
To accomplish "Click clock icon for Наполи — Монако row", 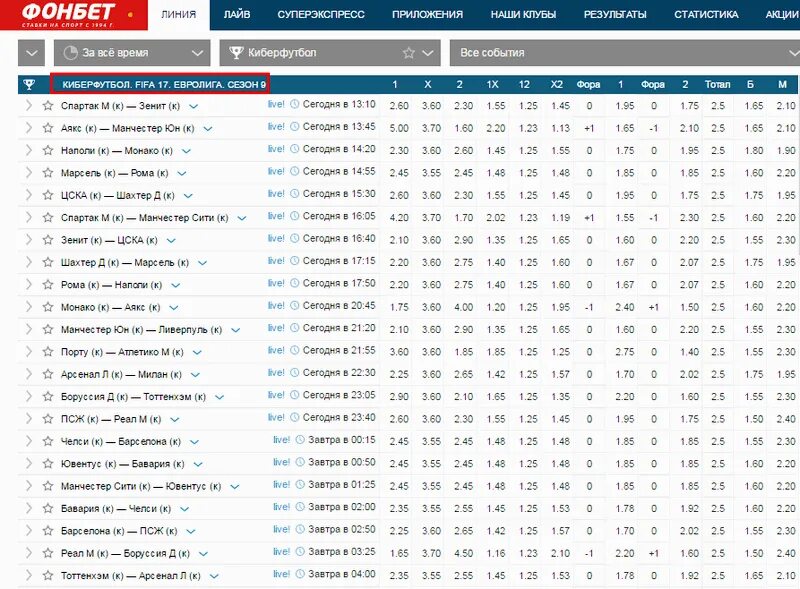I will point(294,149).
